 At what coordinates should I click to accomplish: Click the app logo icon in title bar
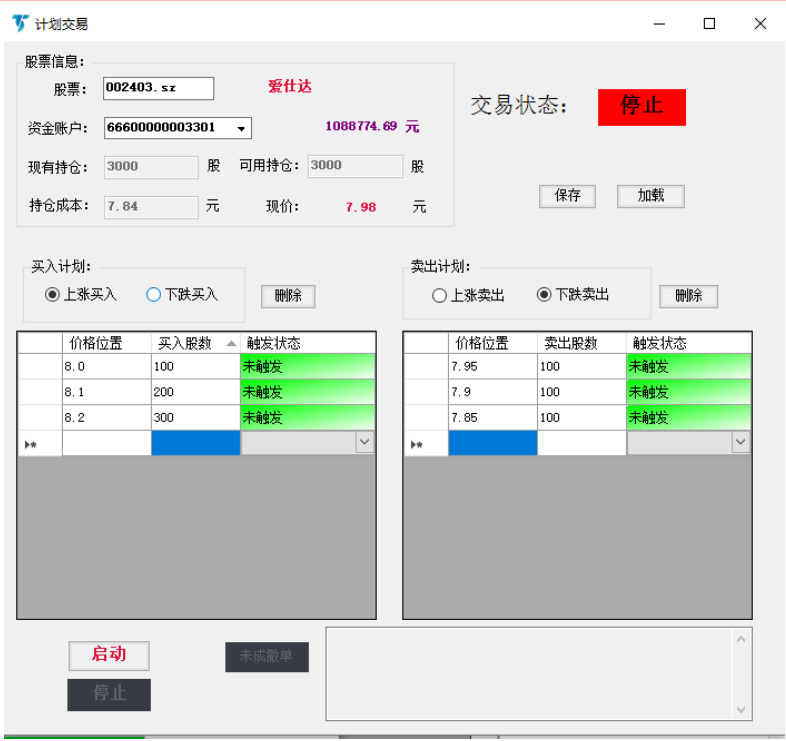pyautogui.click(x=19, y=23)
